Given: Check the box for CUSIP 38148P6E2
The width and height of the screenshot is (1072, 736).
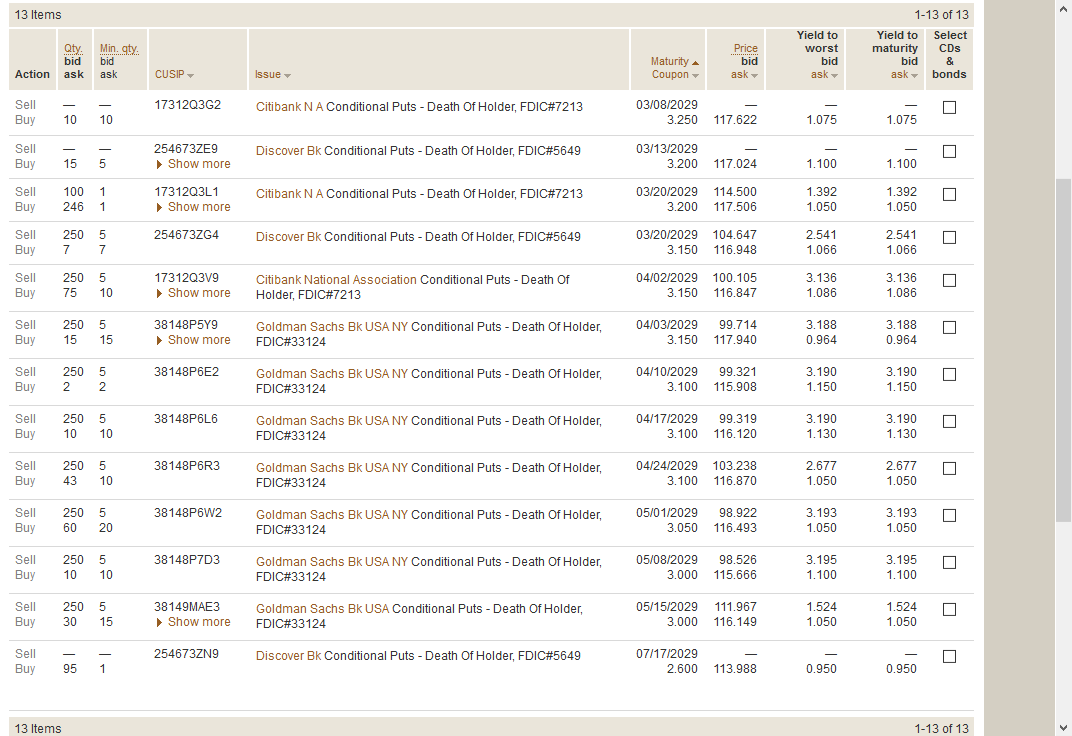Looking at the screenshot, I should 949,374.
